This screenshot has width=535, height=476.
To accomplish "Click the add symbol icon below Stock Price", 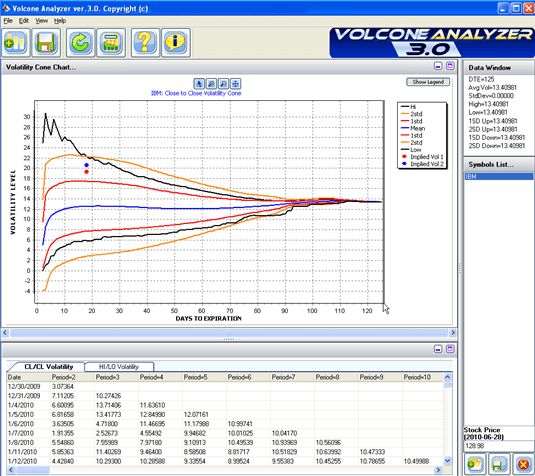I will 475,464.
